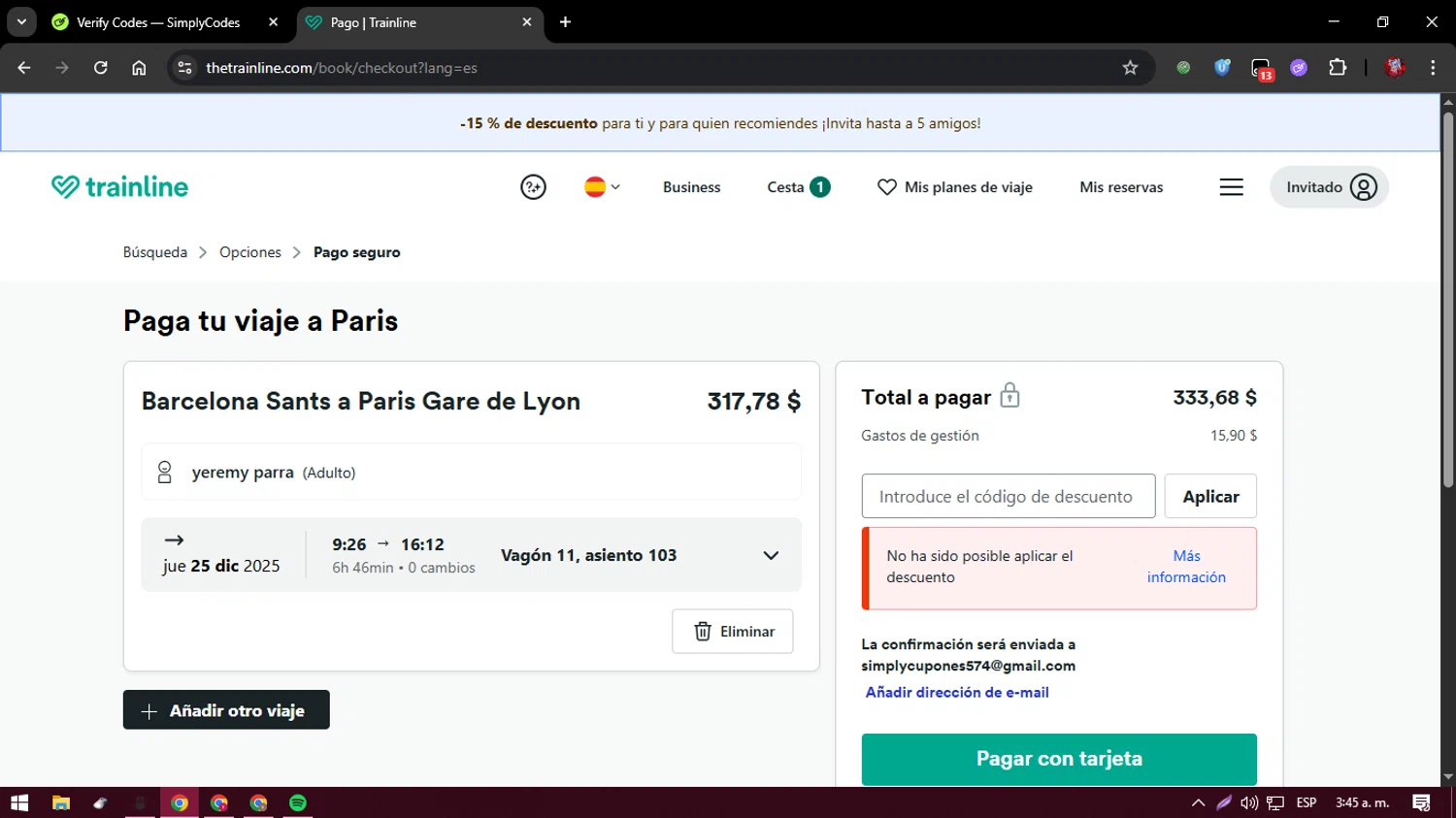This screenshot has height=818, width=1456.
Task: Focus the discount code input field
Action: tap(1009, 496)
